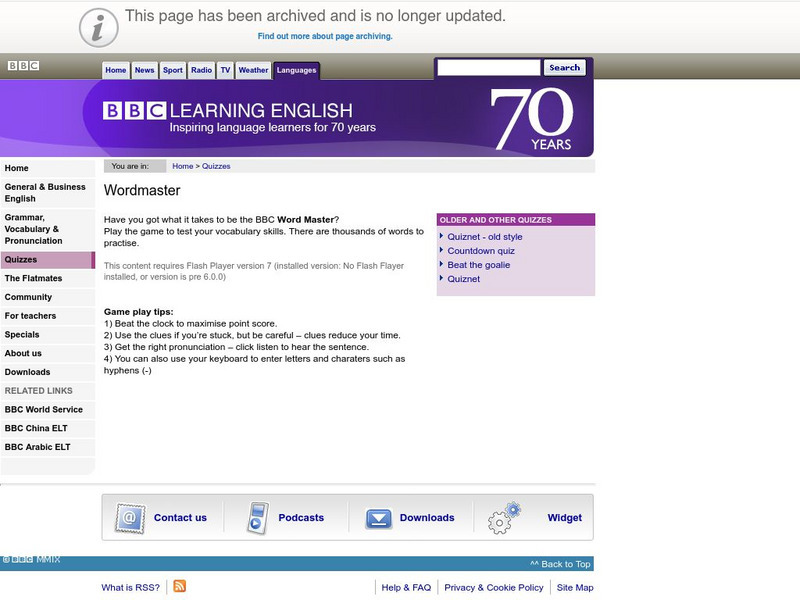Click Quizzes in the breadcrumb trail
The width and height of the screenshot is (800, 600).
(x=216, y=166)
